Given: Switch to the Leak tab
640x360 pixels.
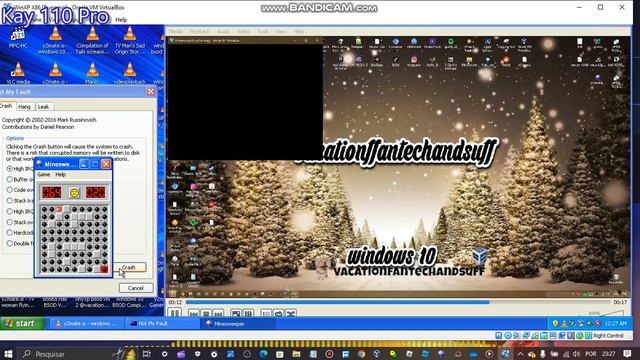Looking at the screenshot, I should [43, 107].
